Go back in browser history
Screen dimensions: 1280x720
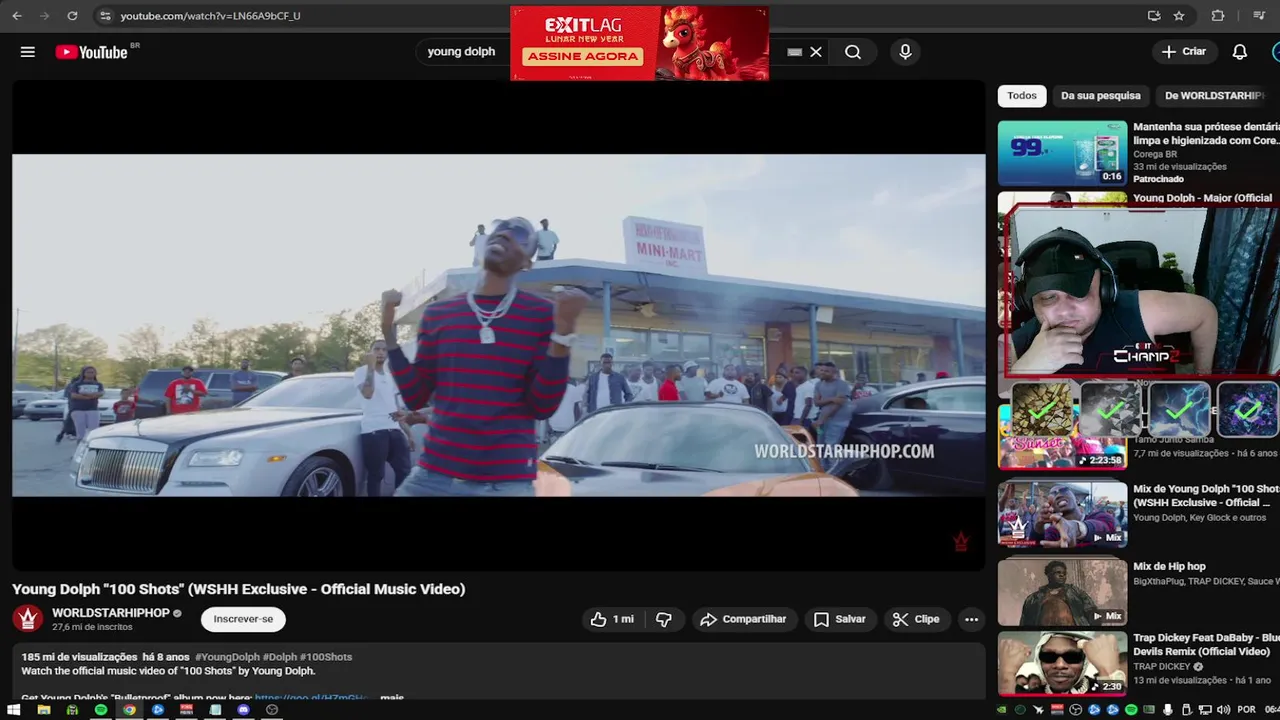pos(17,16)
